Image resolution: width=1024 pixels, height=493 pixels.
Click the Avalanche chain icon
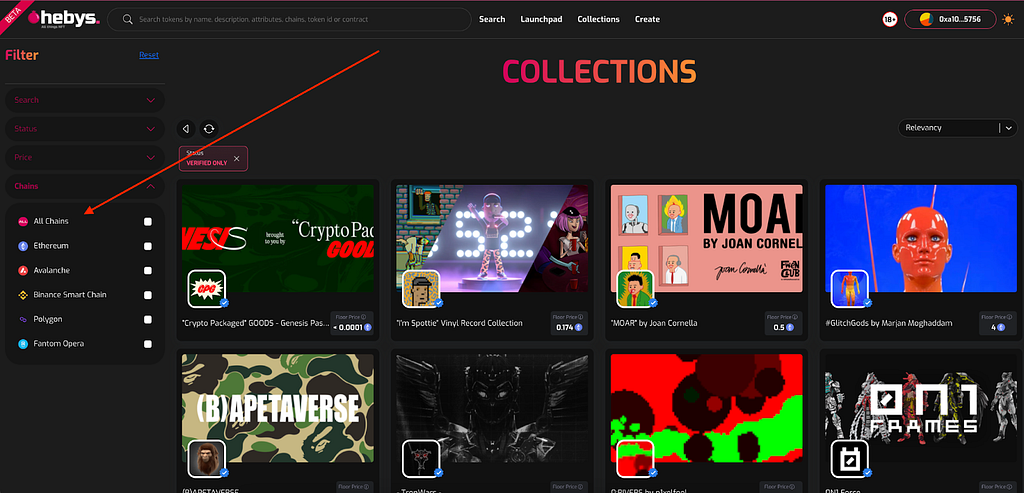[x=23, y=270]
